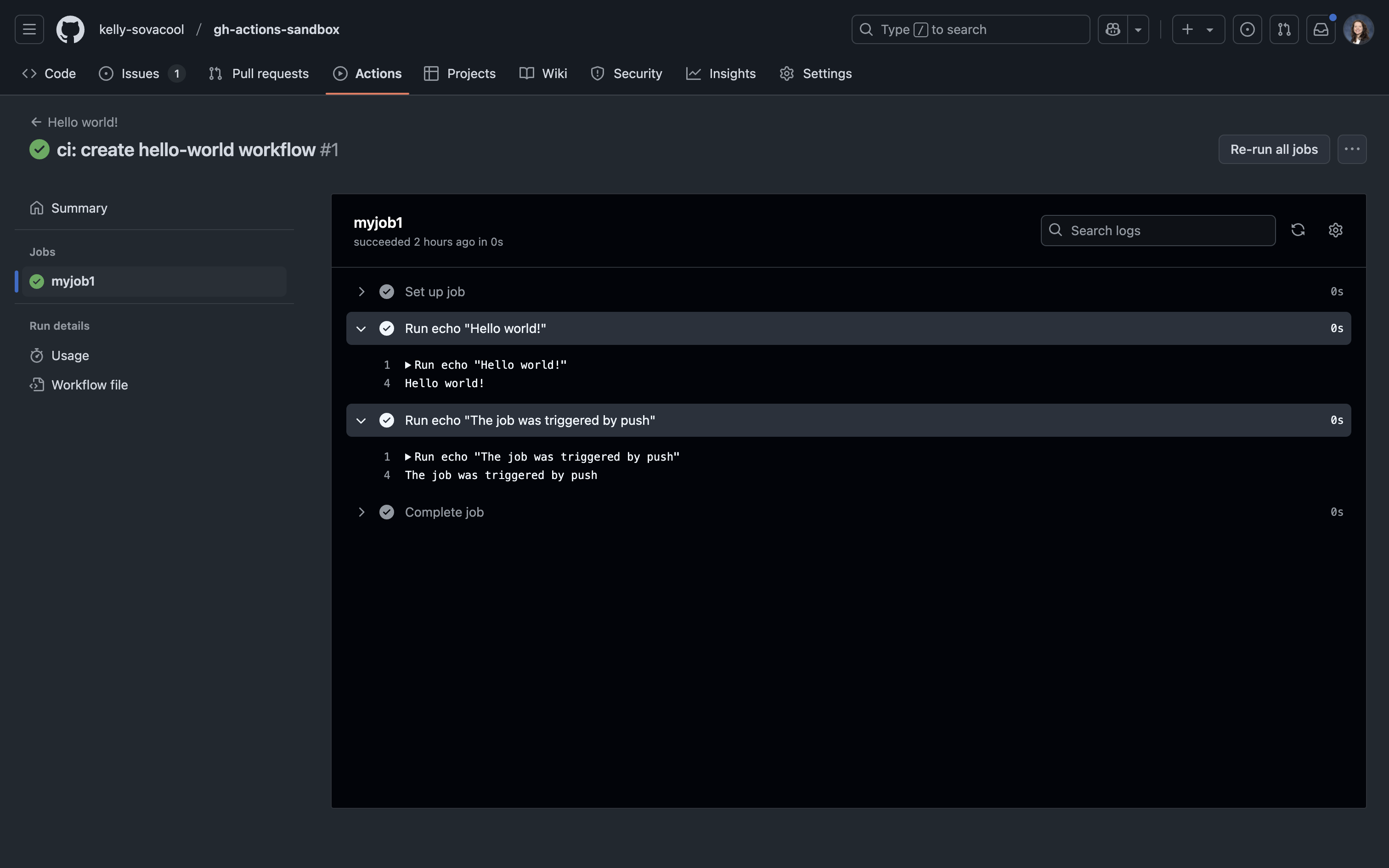Open the hamburger navigation menu
The image size is (1389, 868).
click(29, 29)
